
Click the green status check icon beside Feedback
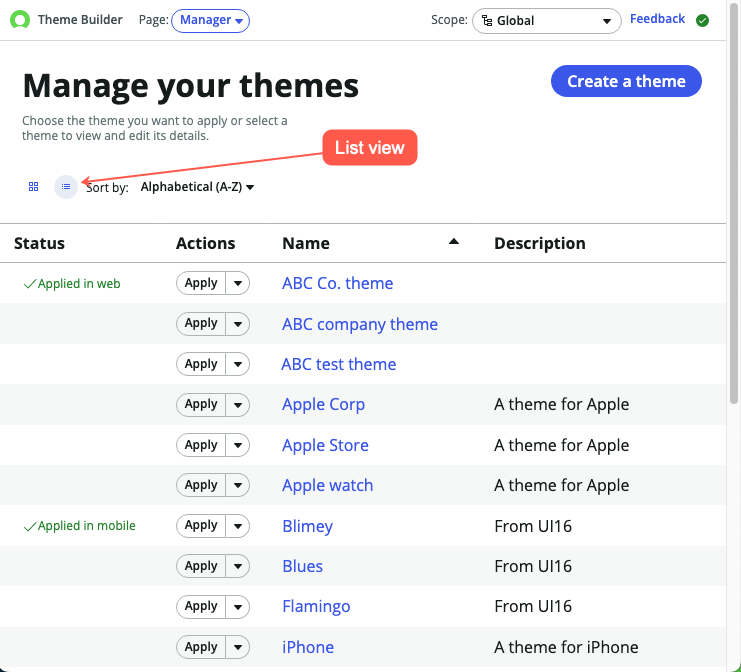[x=702, y=20]
